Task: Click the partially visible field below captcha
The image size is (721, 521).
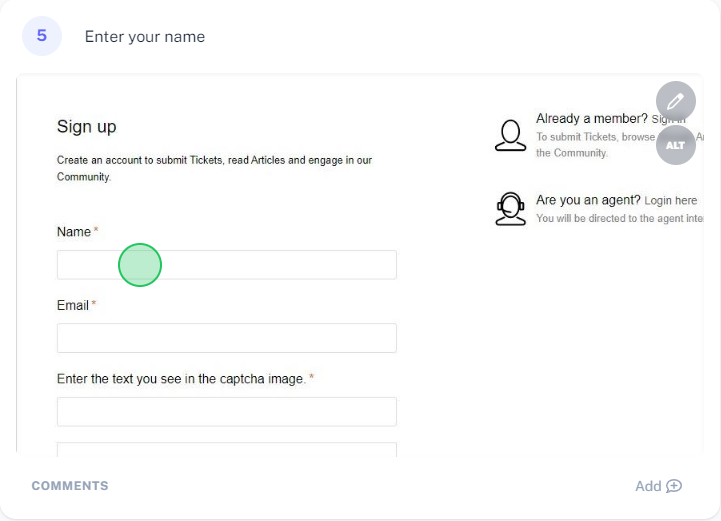Action: point(226,450)
